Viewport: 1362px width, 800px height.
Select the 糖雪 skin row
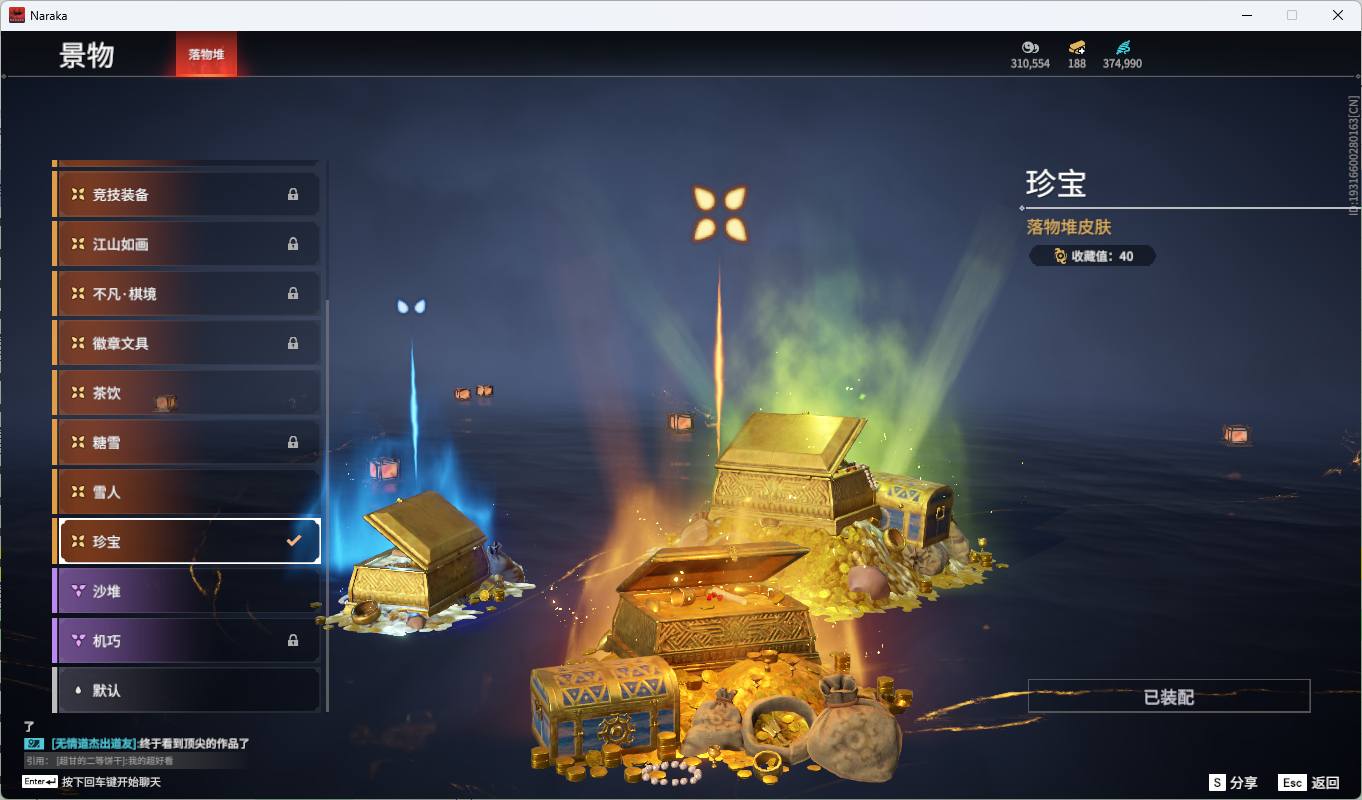point(186,442)
